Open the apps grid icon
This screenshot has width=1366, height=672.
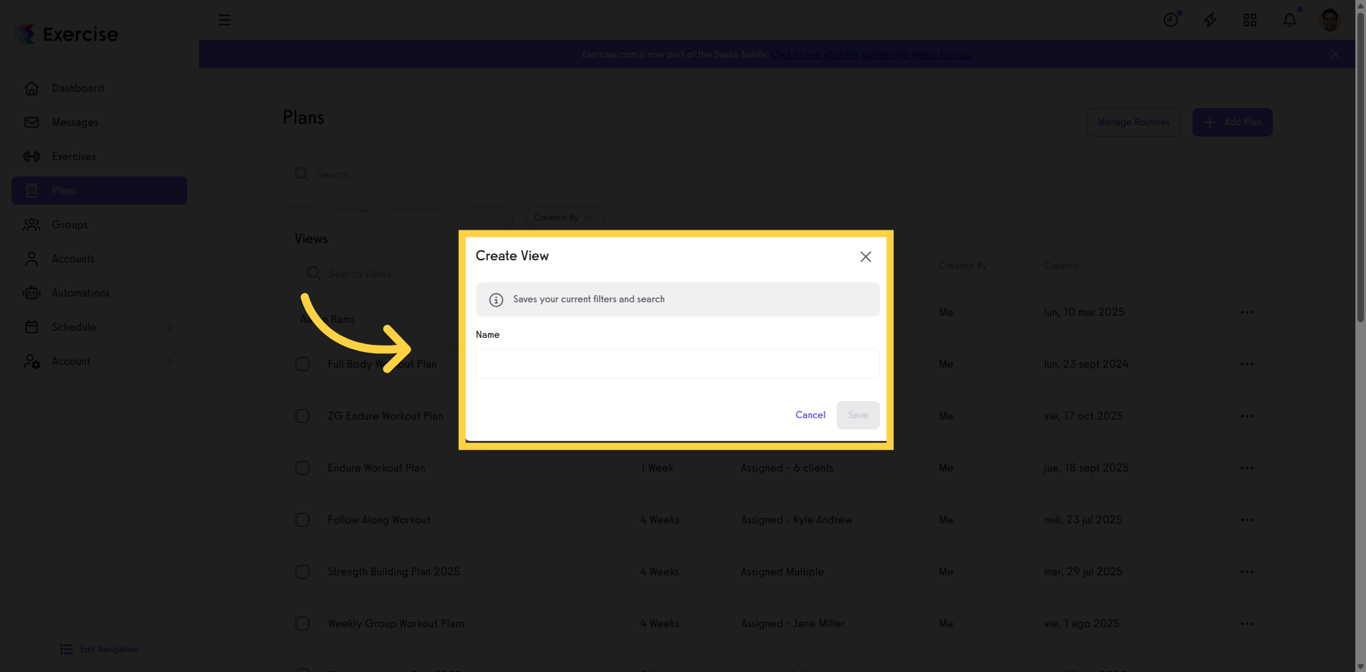point(1250,20)
